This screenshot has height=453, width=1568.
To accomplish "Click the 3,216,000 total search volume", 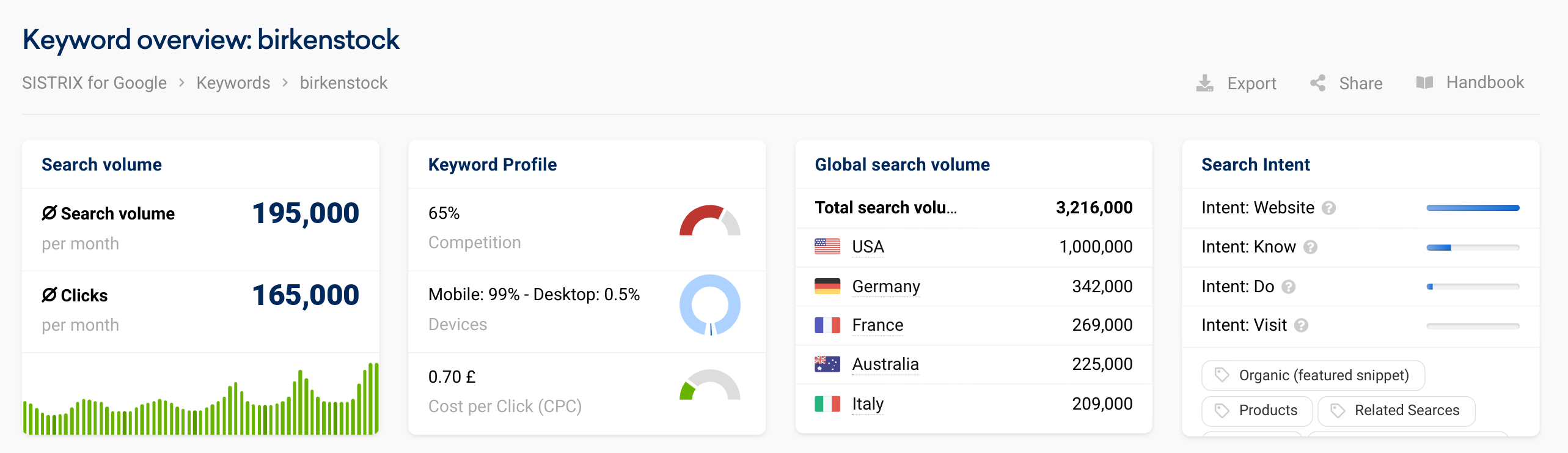I will (1094, 208).
